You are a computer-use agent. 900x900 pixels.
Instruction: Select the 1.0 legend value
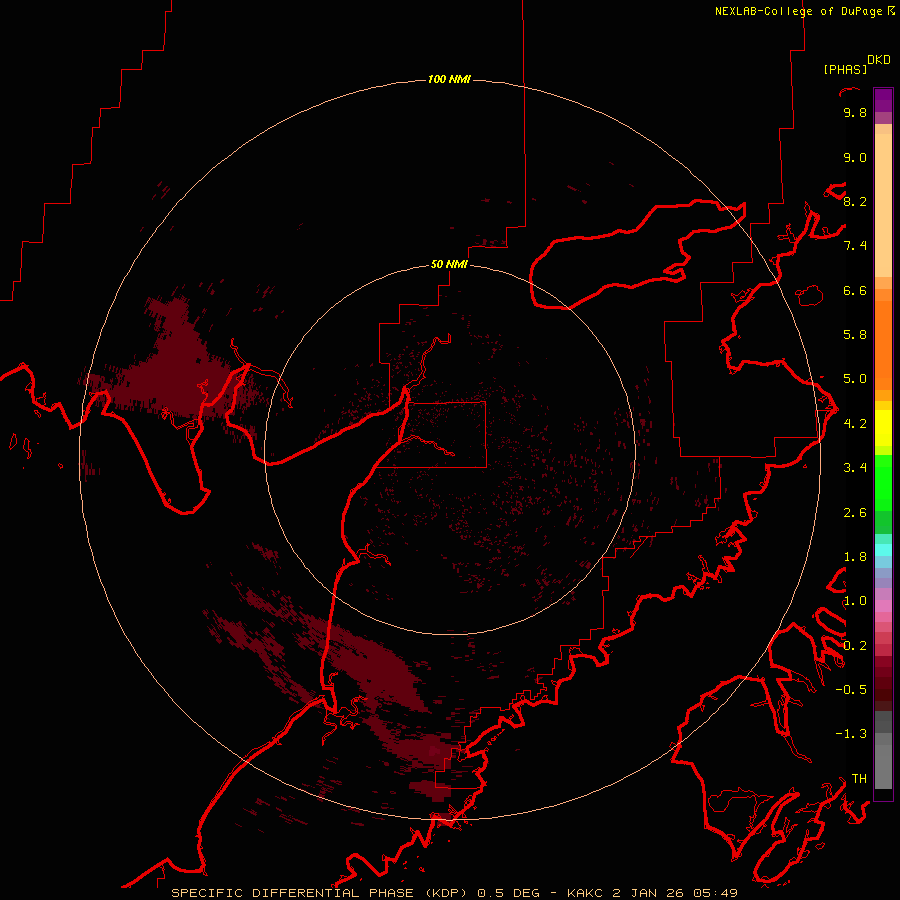(855, 601)
